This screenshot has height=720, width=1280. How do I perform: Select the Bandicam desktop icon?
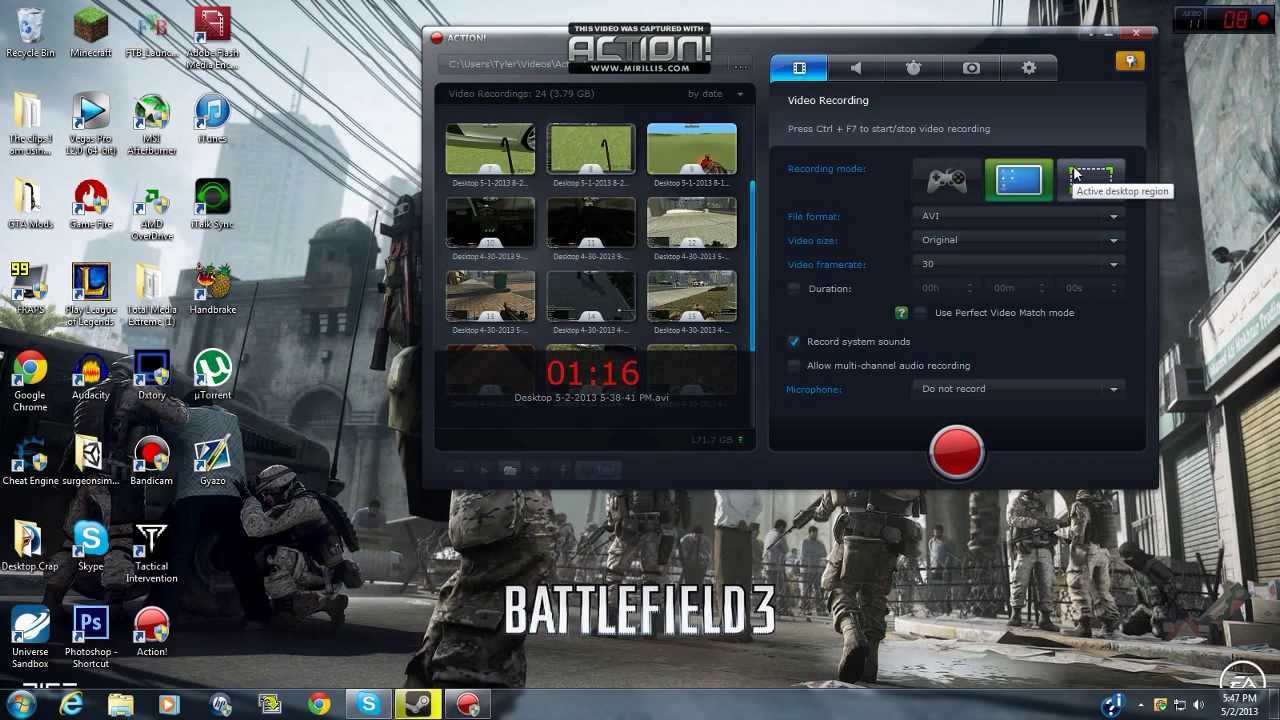coord(151,461)
